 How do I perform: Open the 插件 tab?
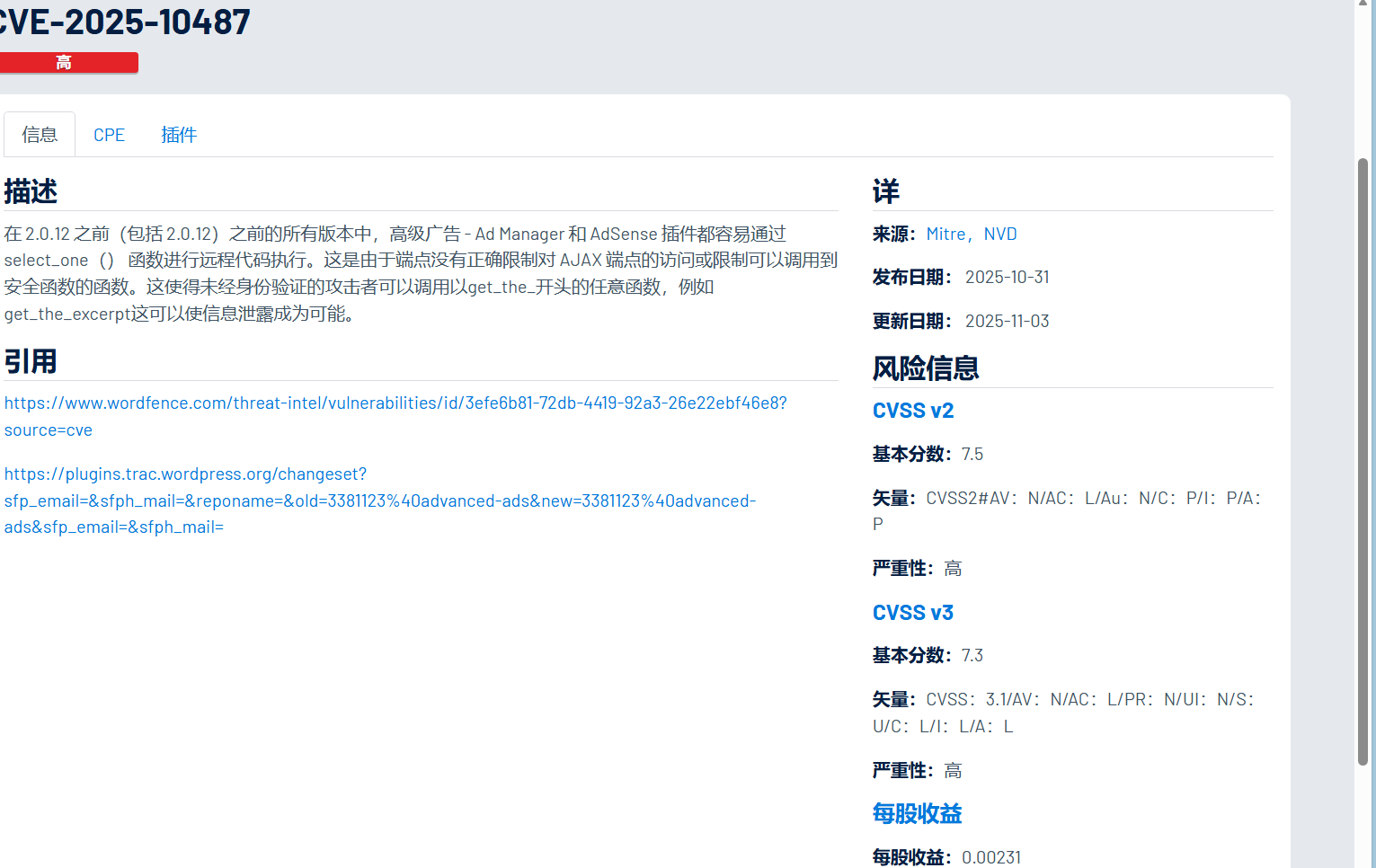(x=178, y=134)
